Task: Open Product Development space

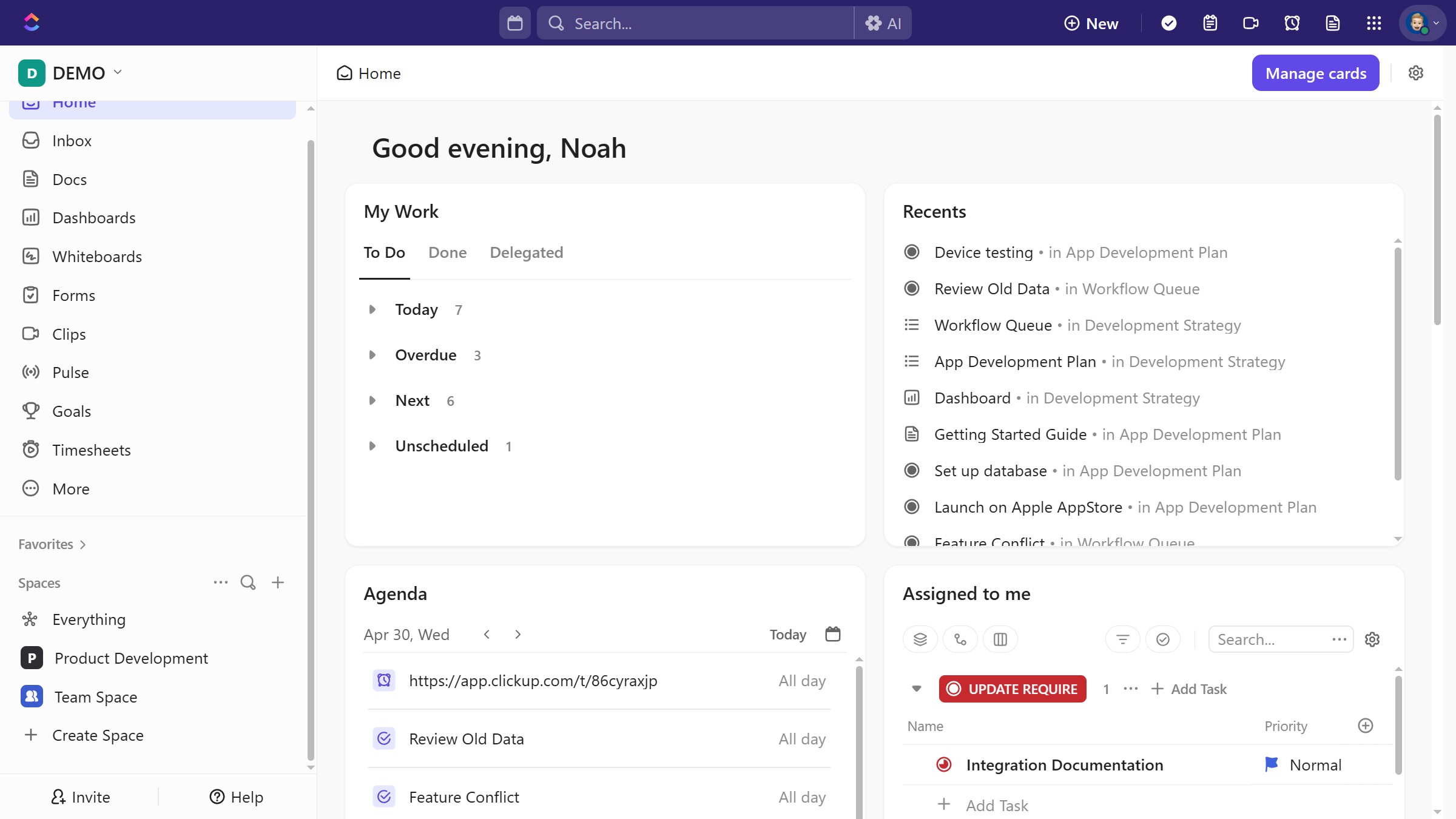Action: click(152, 658)
